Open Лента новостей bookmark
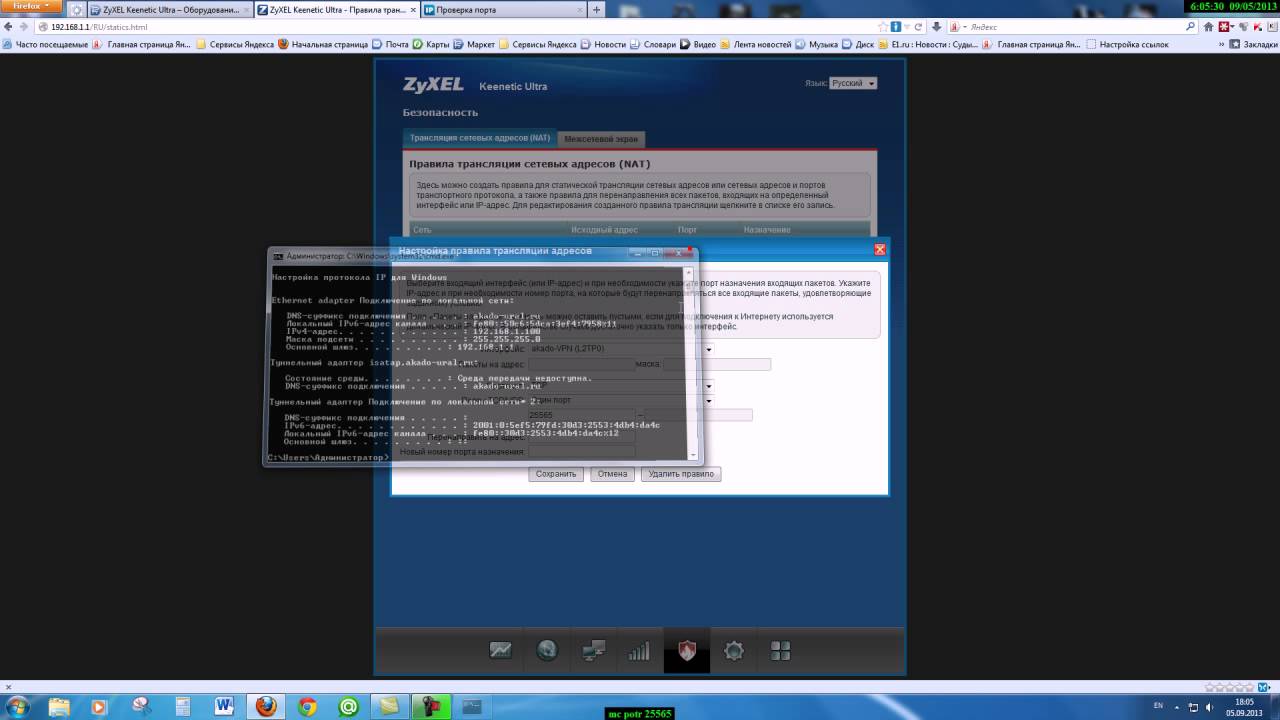Image resolution: width=1280 pixels, height=720 pixels. 756,44
